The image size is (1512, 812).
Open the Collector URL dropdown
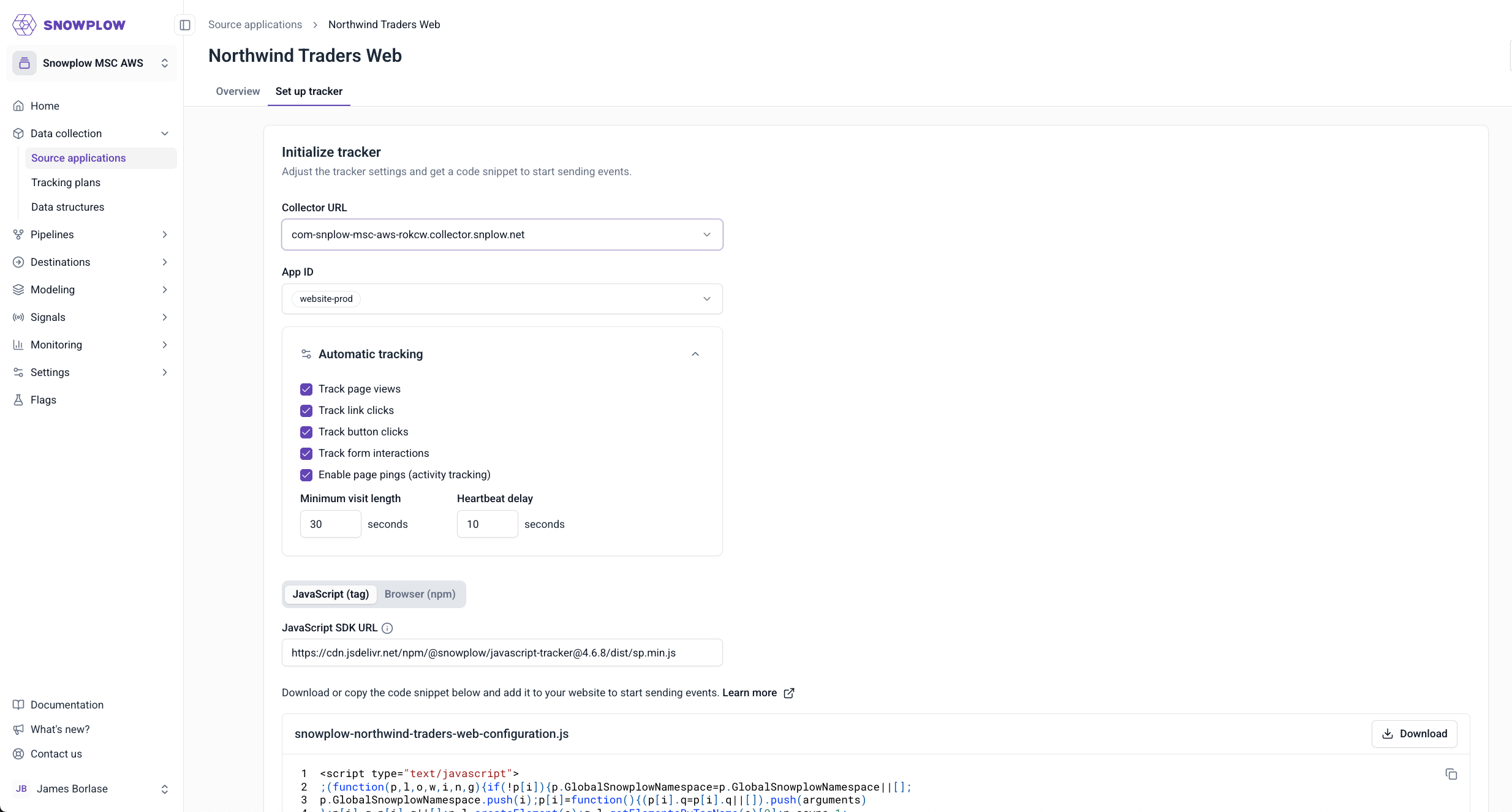click(x=502, y=235)
